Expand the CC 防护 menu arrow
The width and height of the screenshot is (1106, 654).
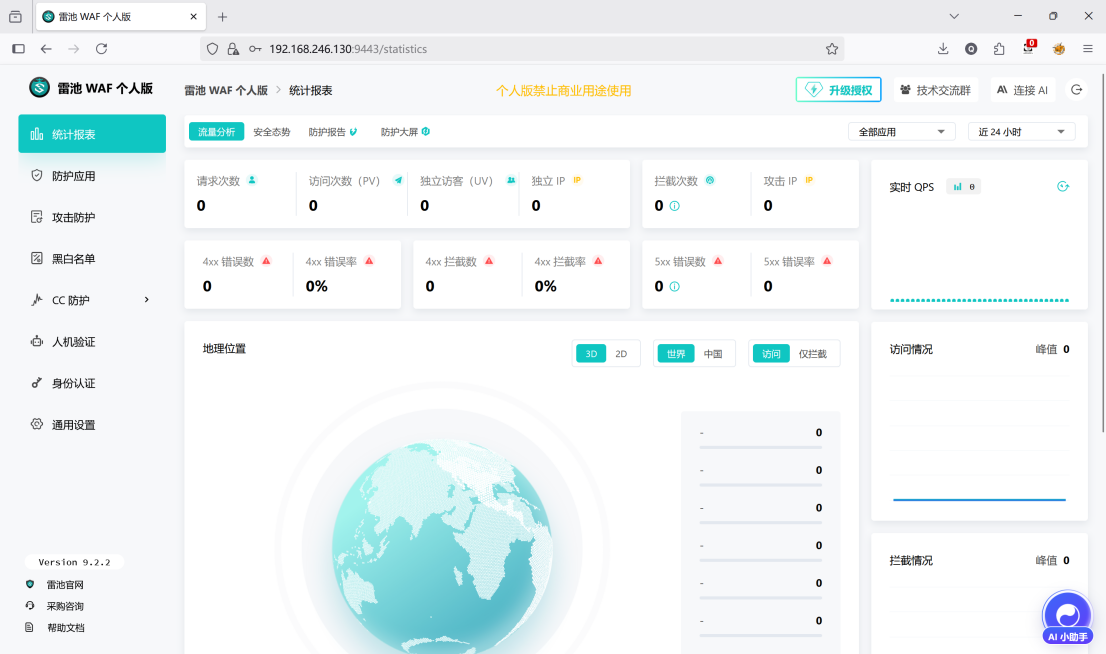pyautogui.click(x=147, y=300)
